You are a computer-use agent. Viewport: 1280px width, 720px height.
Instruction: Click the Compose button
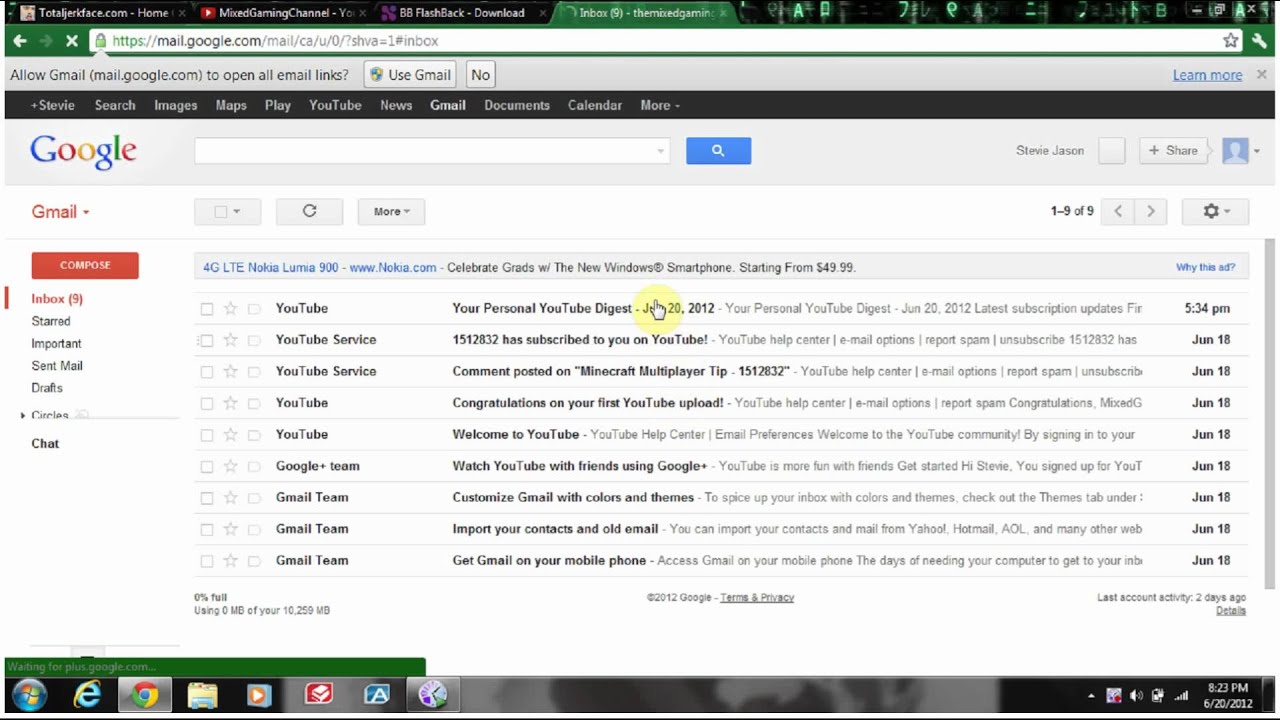coord(85,265)
